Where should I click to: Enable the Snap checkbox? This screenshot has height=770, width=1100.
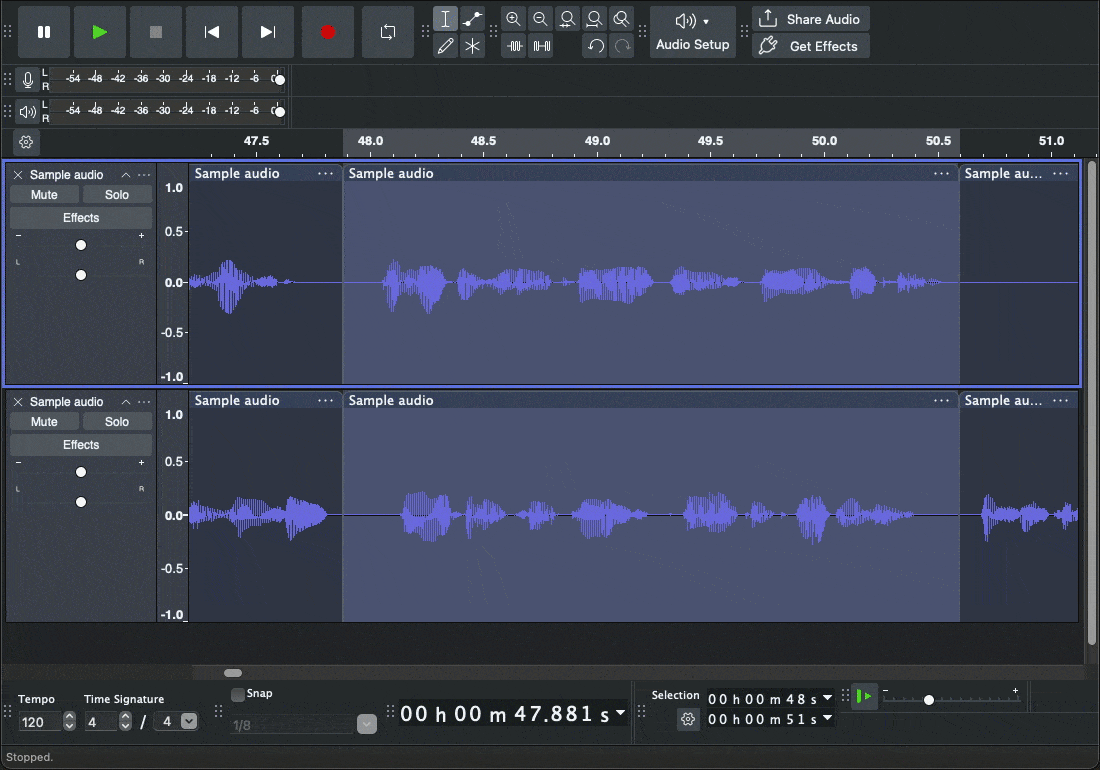(x=238, y=694)
